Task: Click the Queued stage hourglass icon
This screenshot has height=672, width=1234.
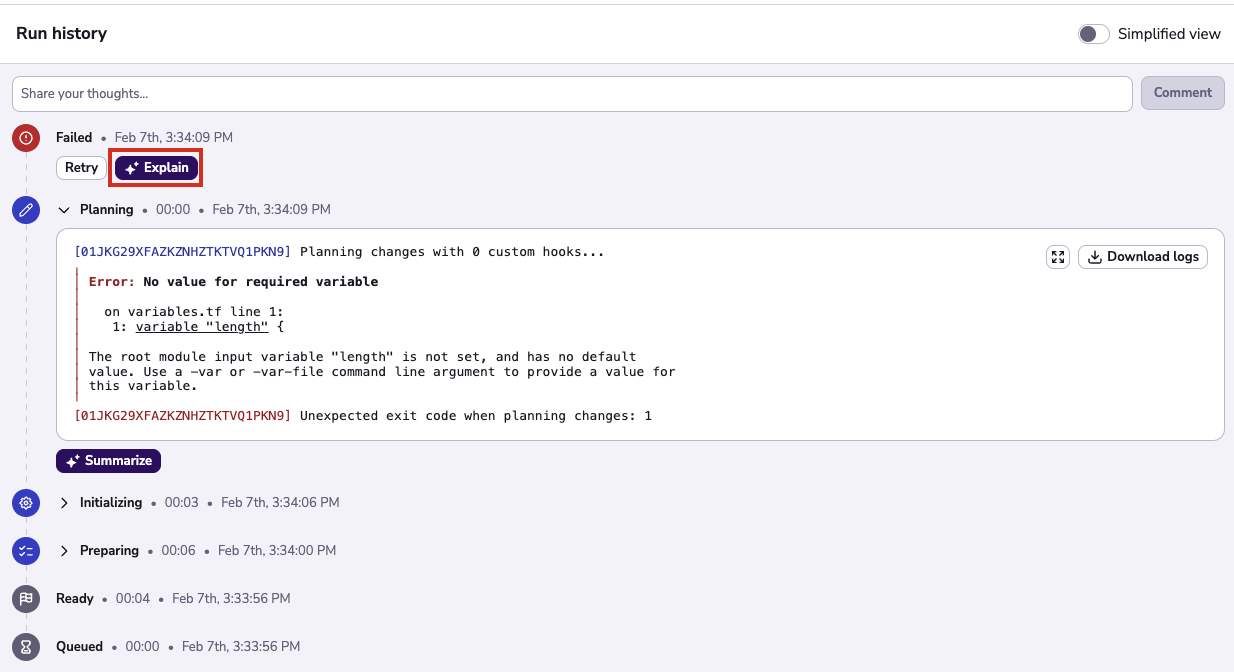Action: 26,647
